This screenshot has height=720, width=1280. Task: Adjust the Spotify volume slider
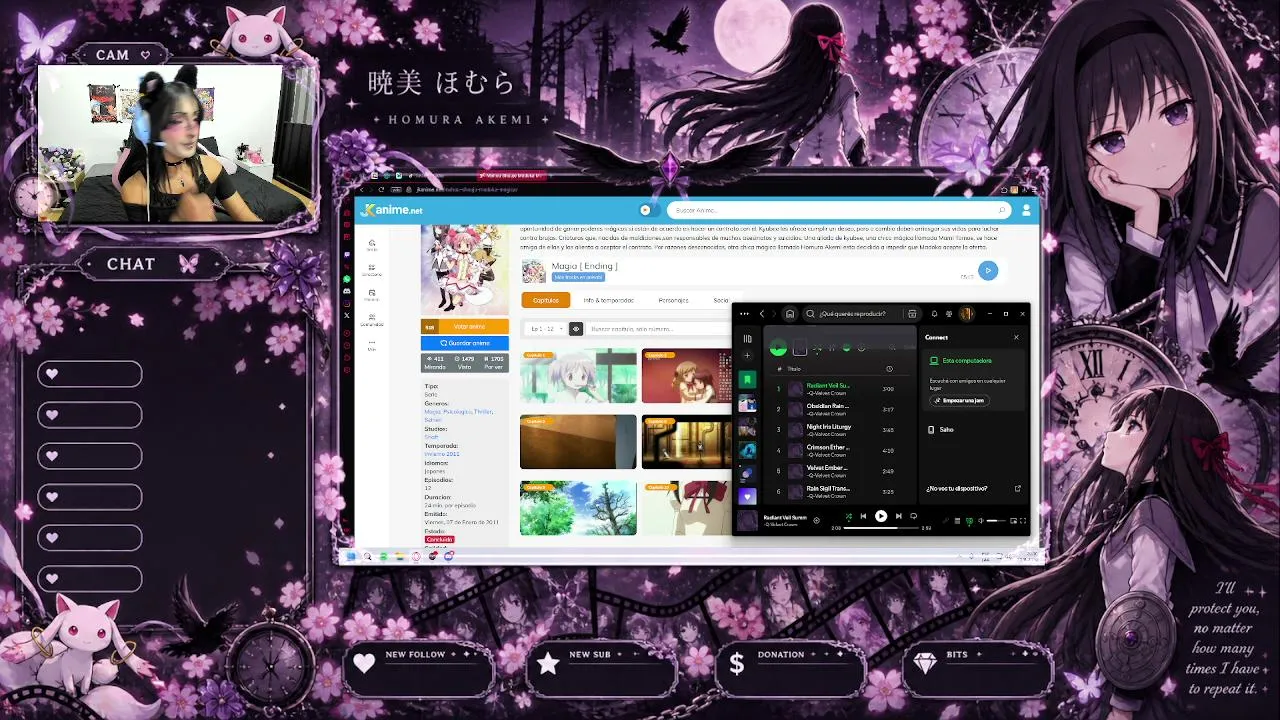[x=996, y=521]
